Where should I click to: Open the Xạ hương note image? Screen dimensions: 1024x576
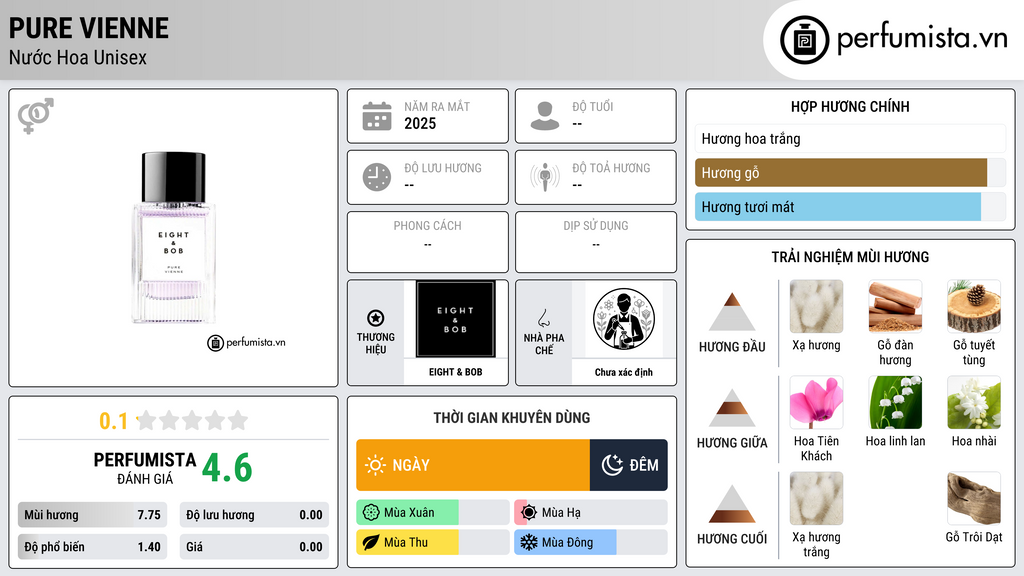pos(816,306)
